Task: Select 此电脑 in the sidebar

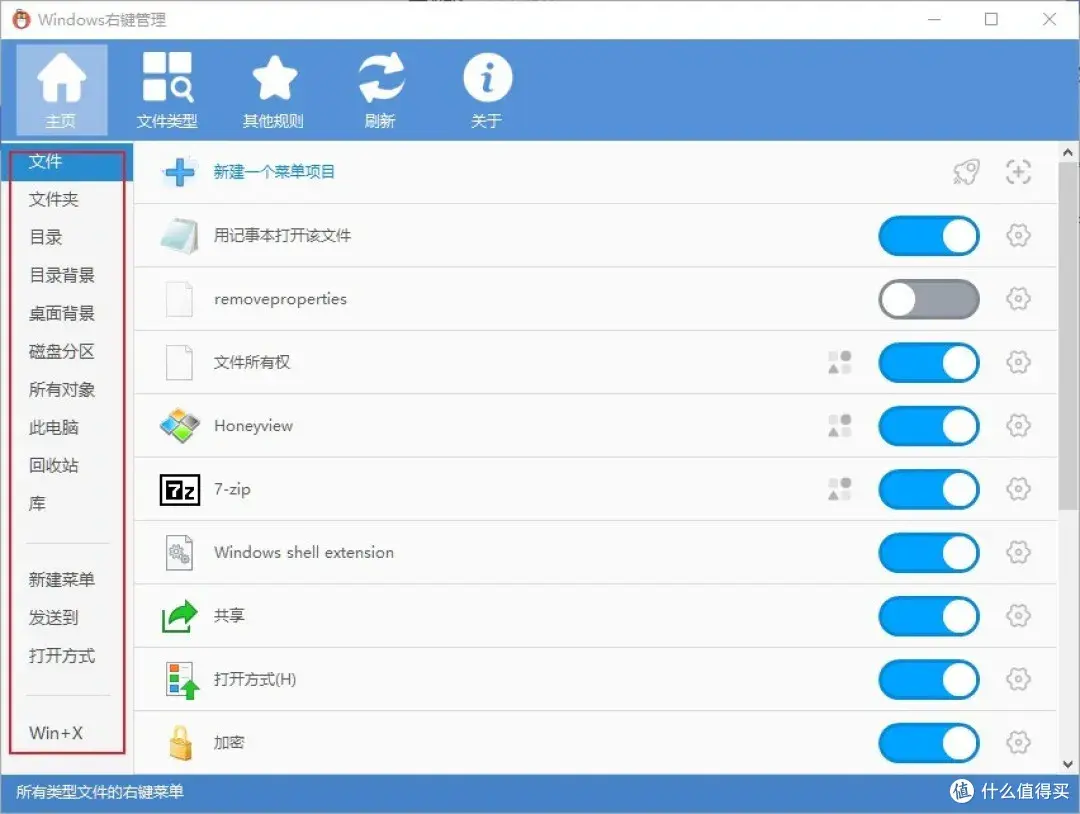Action: tap(54, 428)
